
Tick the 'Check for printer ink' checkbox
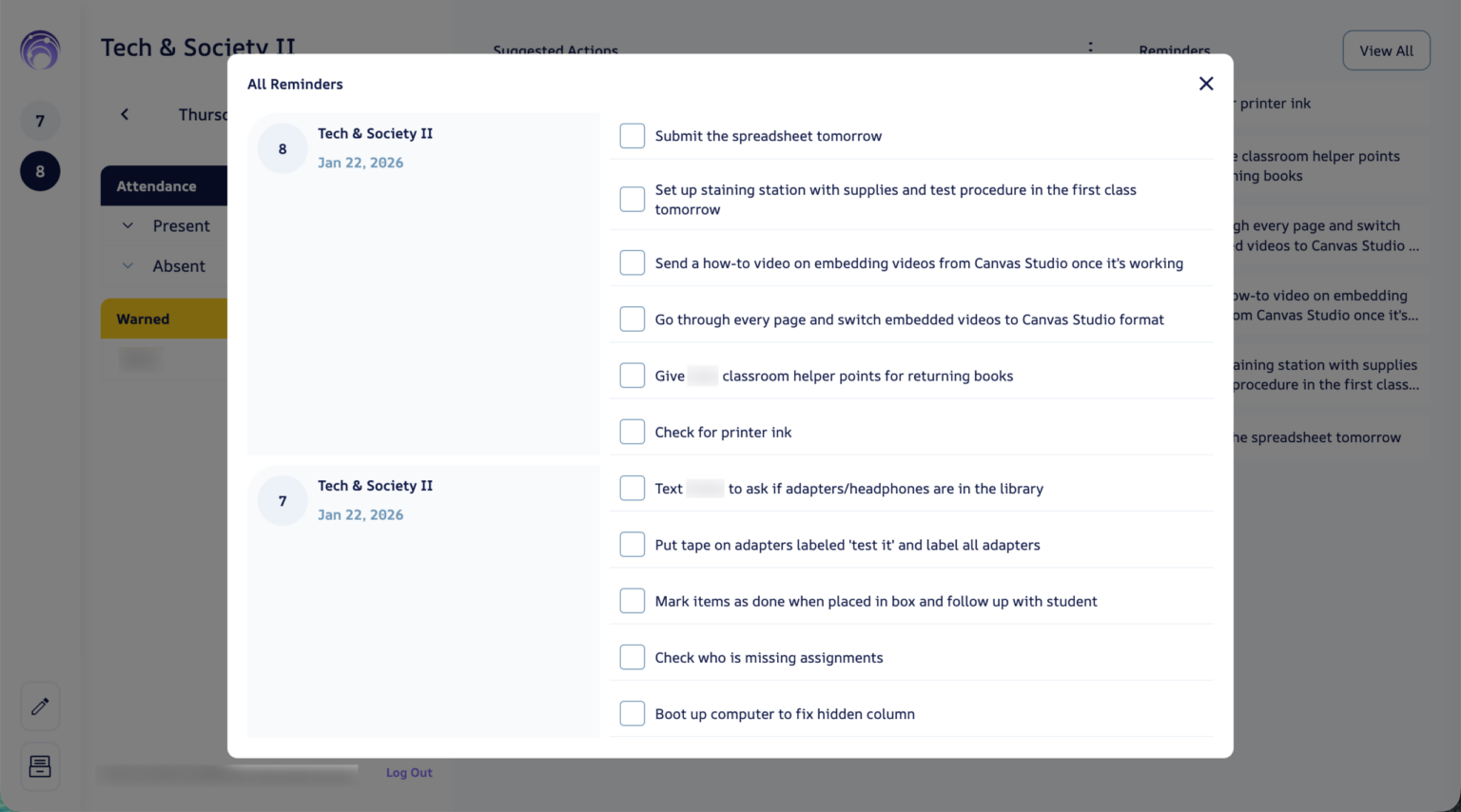(633, 432)
